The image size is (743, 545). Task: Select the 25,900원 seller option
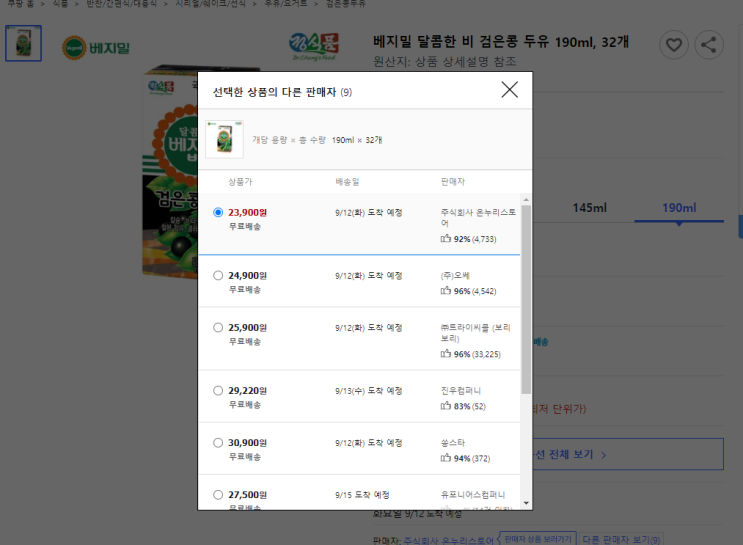(x=217, y=327)
